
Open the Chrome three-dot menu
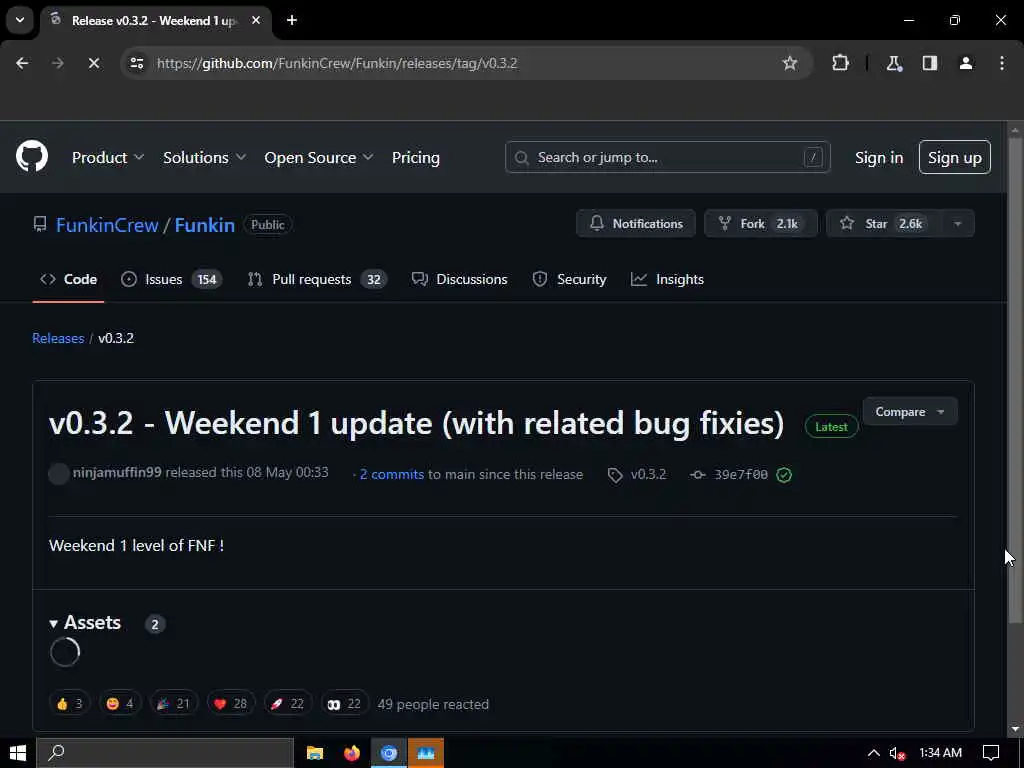pos(1002,63)
